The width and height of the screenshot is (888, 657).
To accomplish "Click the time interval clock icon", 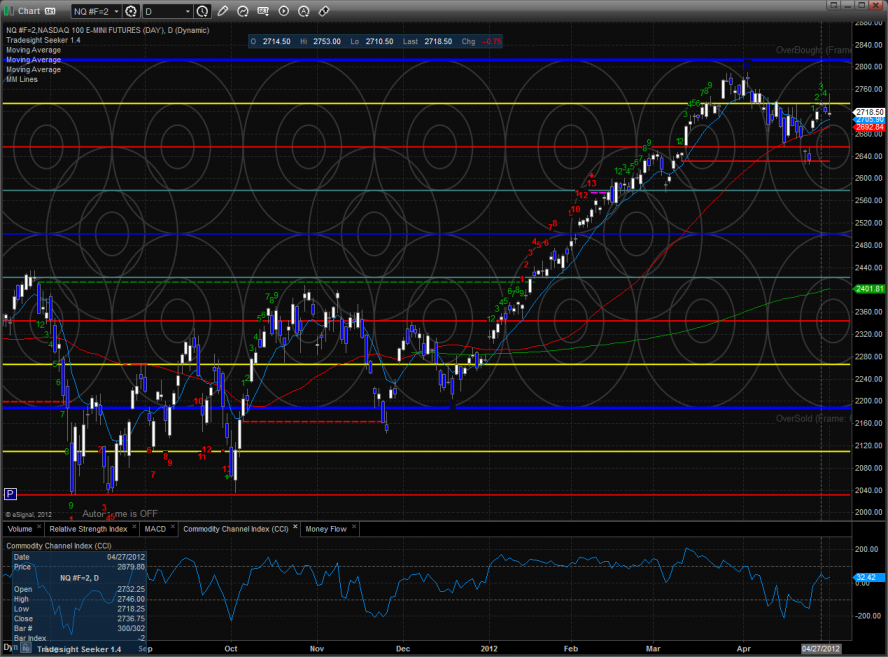I will (203, 11).
